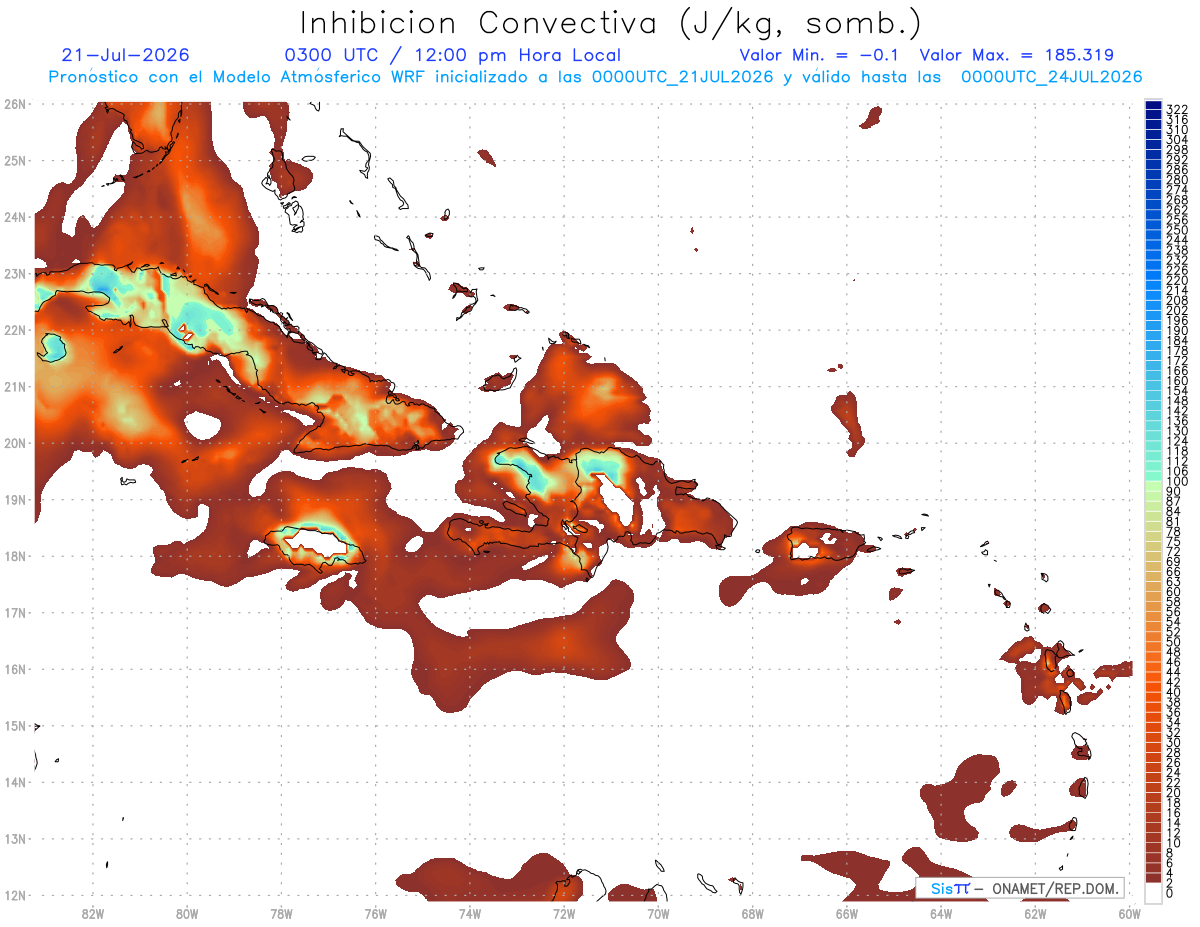The image size is (1200, 927).
Task: Click the white 0 legend swatch
Action: pyautogui.click(x=1154, y=893)
